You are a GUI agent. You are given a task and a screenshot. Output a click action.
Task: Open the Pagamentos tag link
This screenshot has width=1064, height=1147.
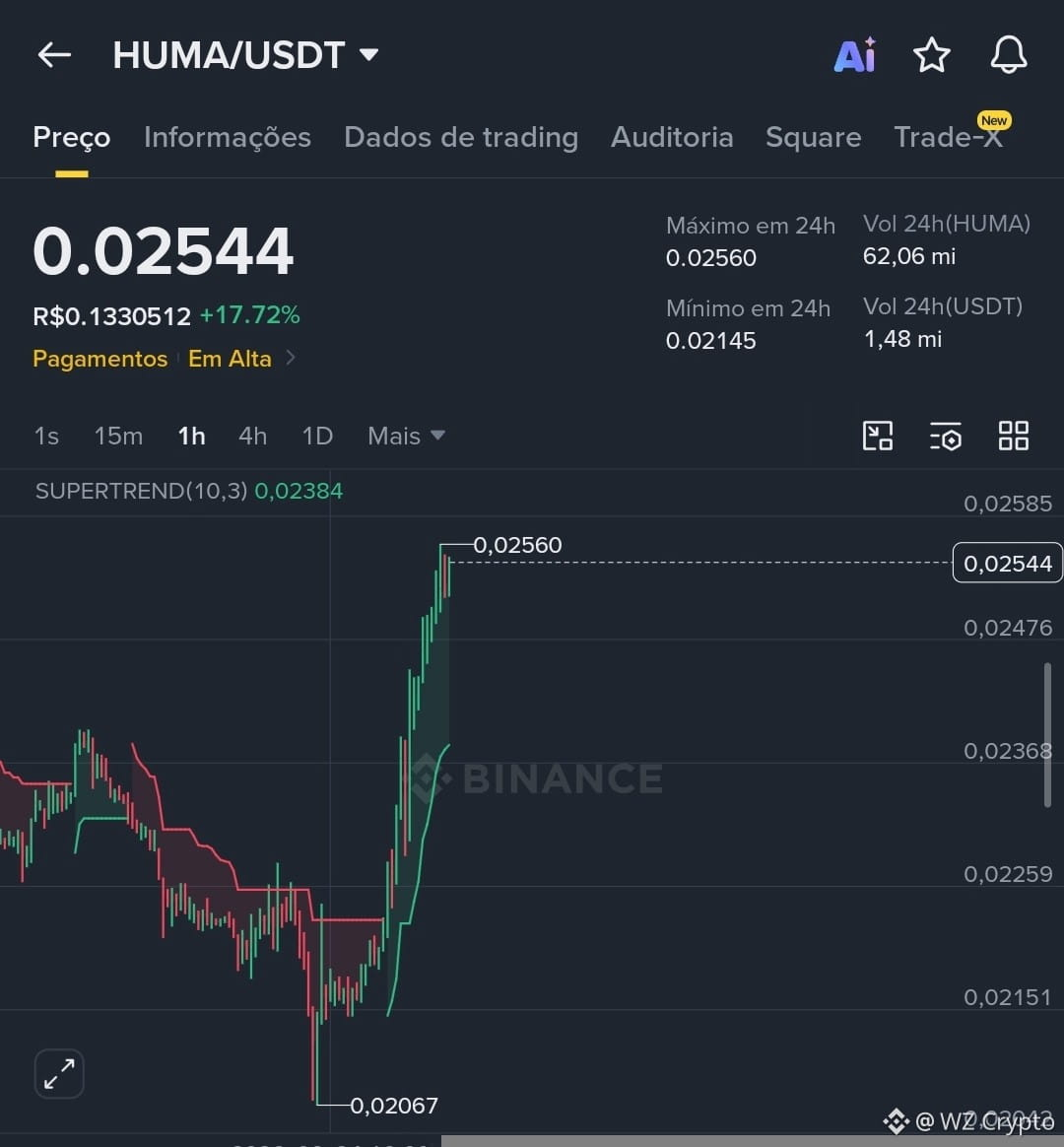(100, 359)
